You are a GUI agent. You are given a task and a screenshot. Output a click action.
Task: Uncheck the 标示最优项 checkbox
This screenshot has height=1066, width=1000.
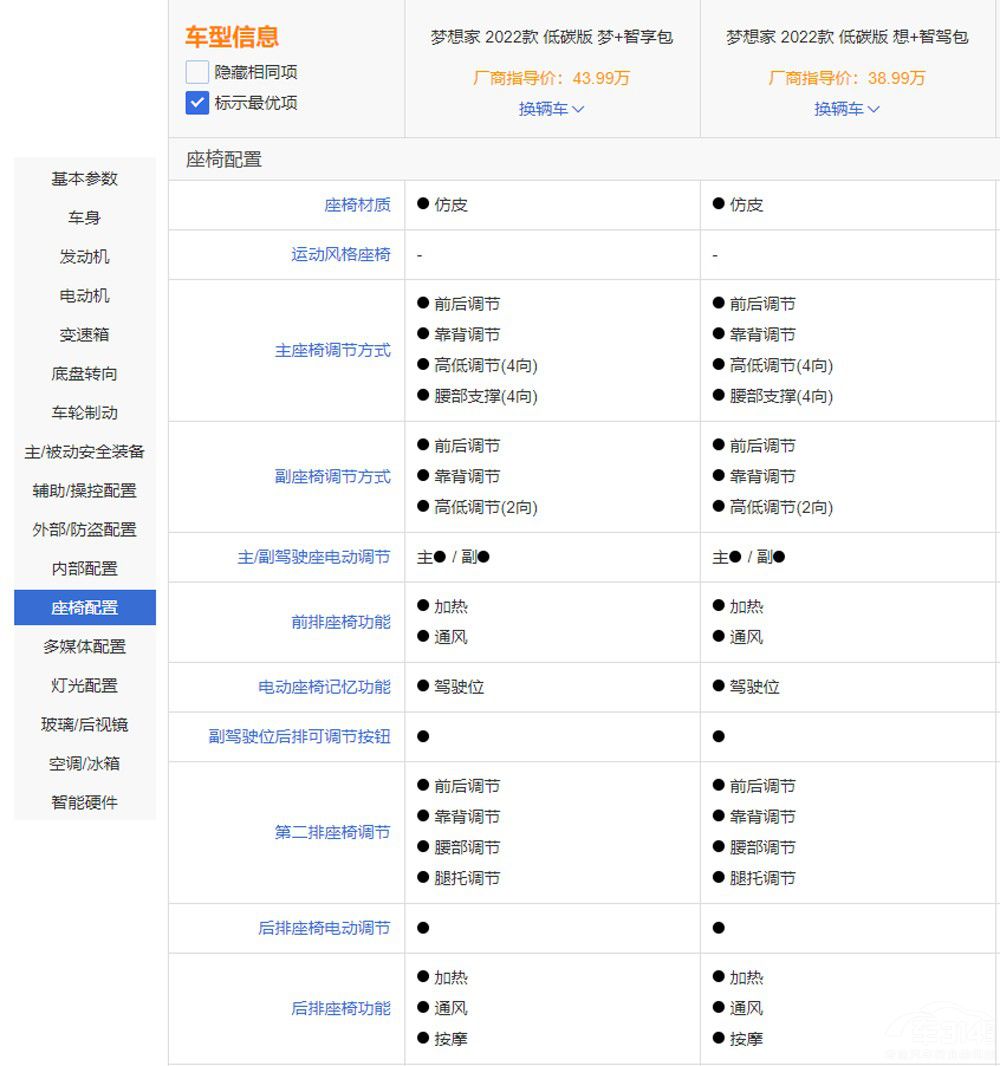click(x=197, y=102)
